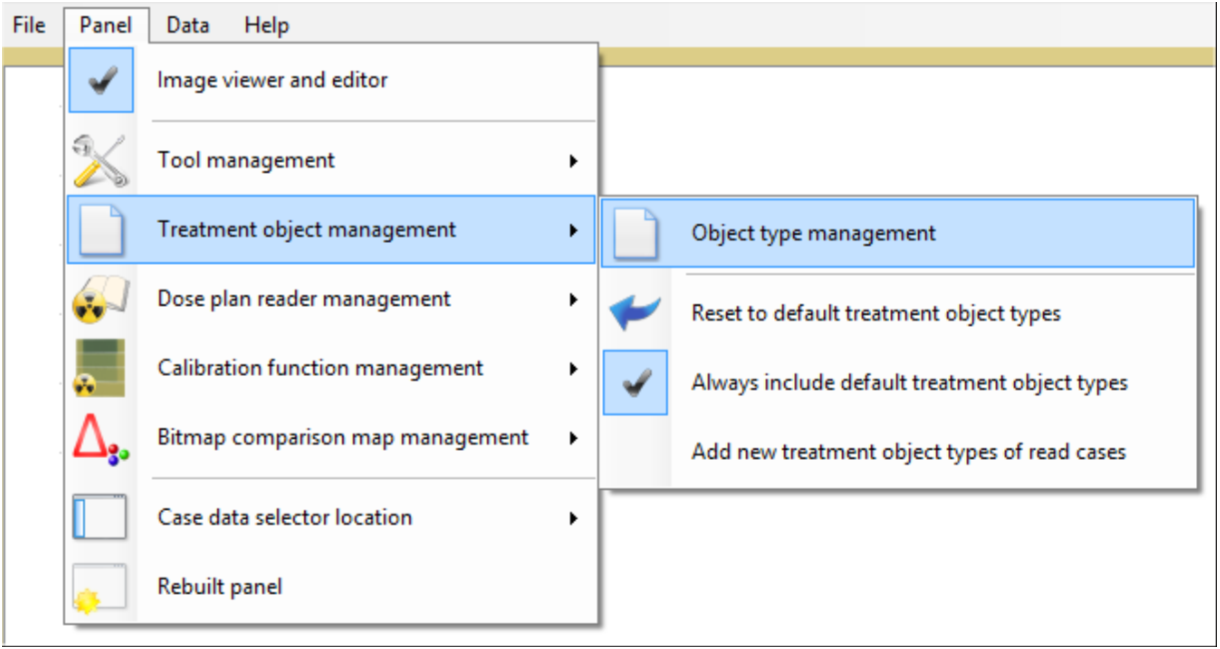
Task: Open Case data selector location entry
Action: pyautogui.click(x=331, y=517)
